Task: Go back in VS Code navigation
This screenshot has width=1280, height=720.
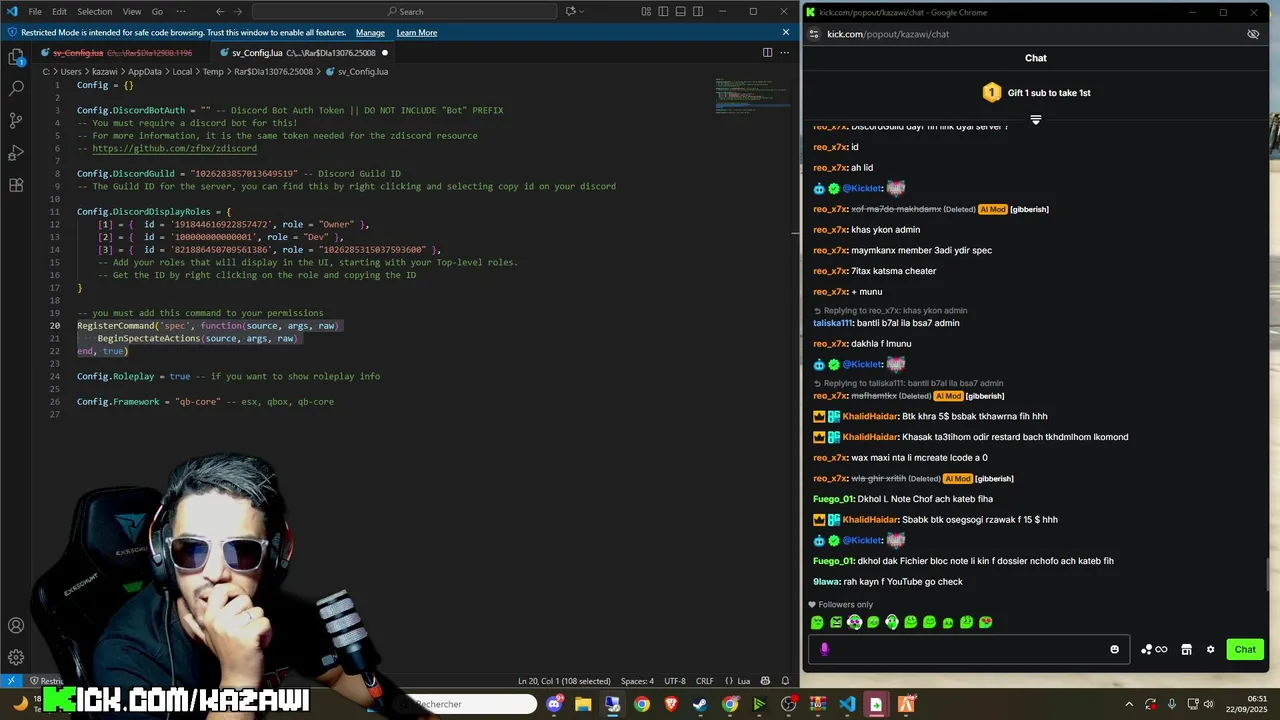Action: click(x=221, y=11)
